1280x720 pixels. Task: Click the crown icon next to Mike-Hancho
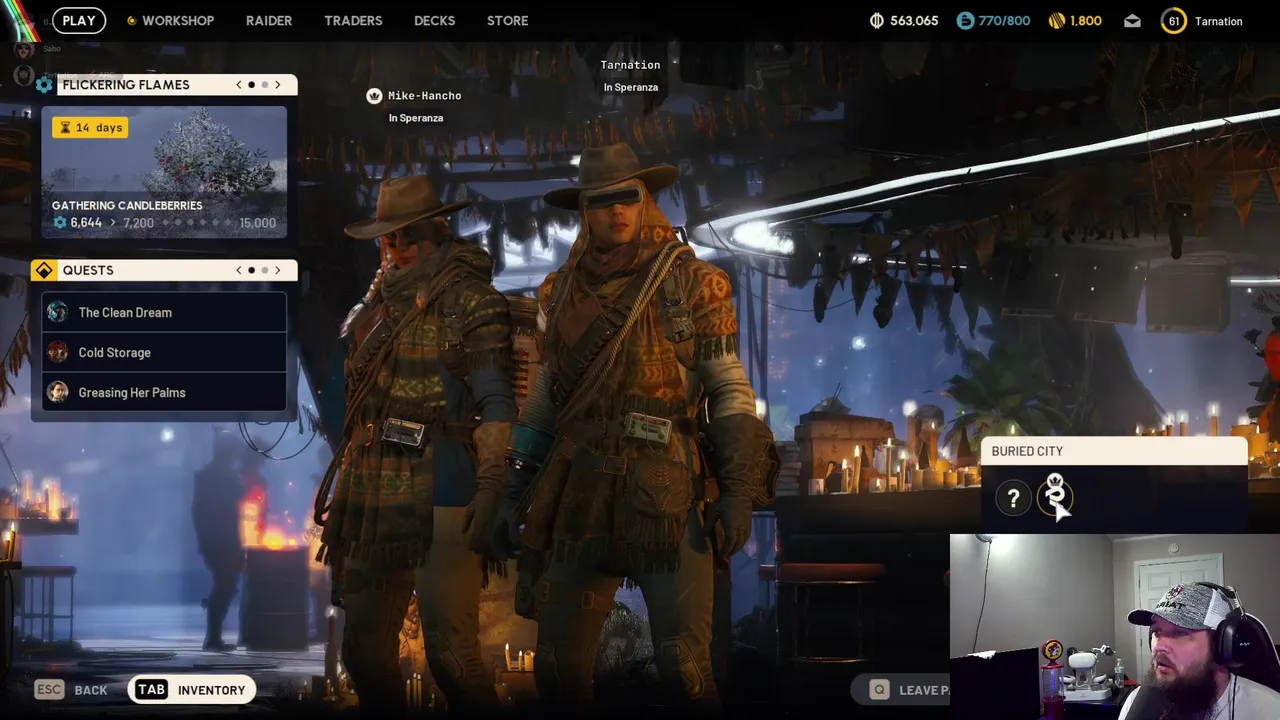[374, 96]
